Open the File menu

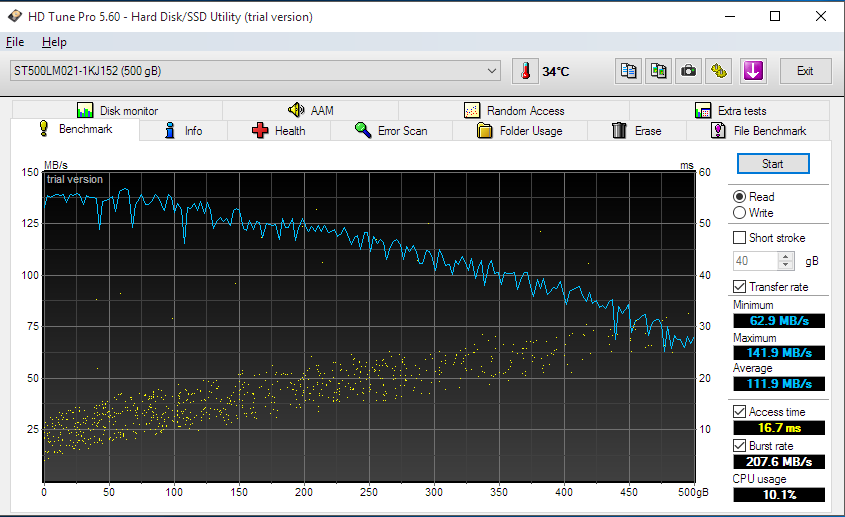(x=15, y=42)
